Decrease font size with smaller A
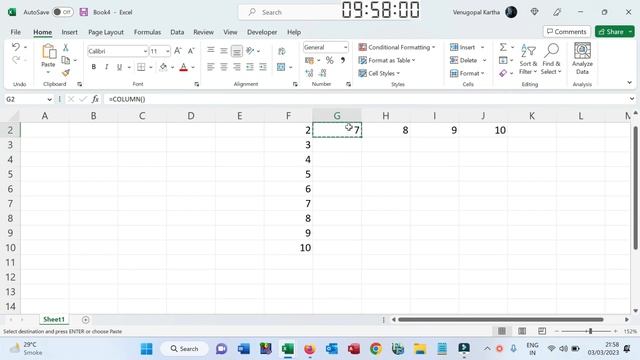 [x=191, y=51]
